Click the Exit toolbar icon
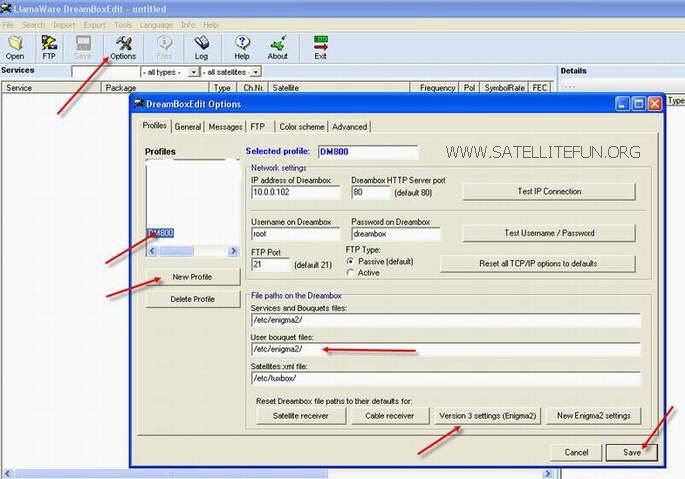 click(320, 48)
